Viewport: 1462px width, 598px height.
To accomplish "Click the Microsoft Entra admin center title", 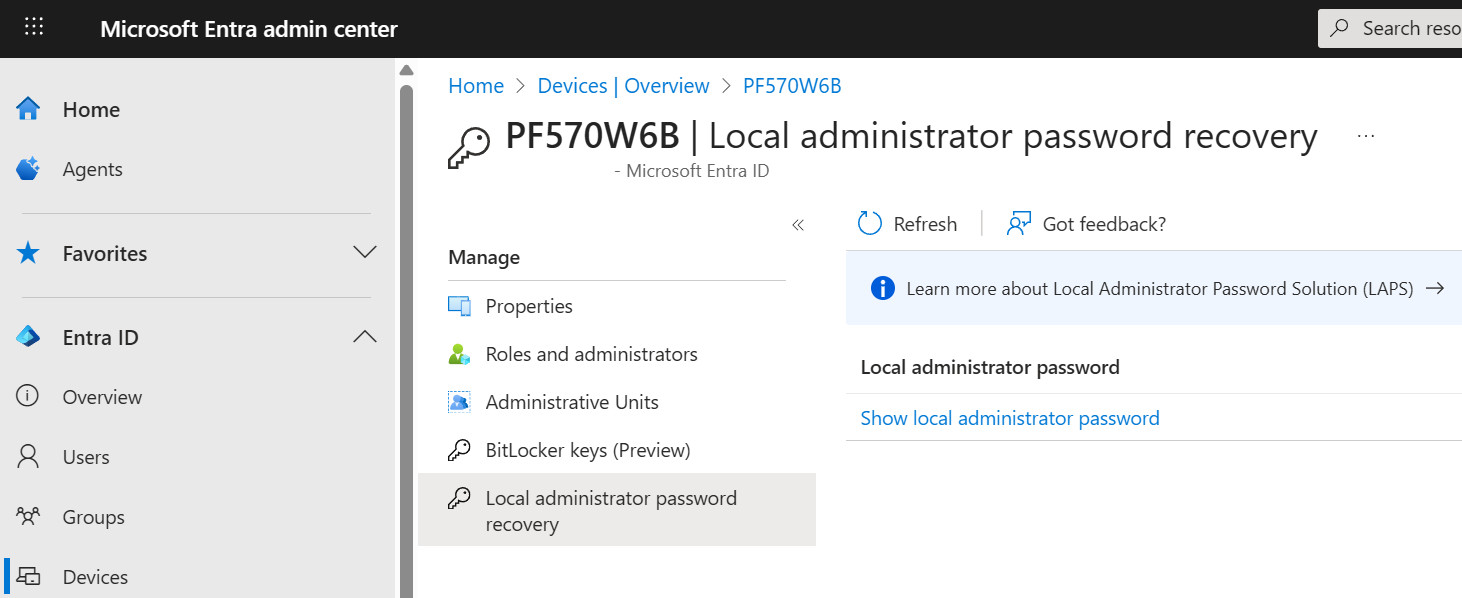I will pos(249,29).
